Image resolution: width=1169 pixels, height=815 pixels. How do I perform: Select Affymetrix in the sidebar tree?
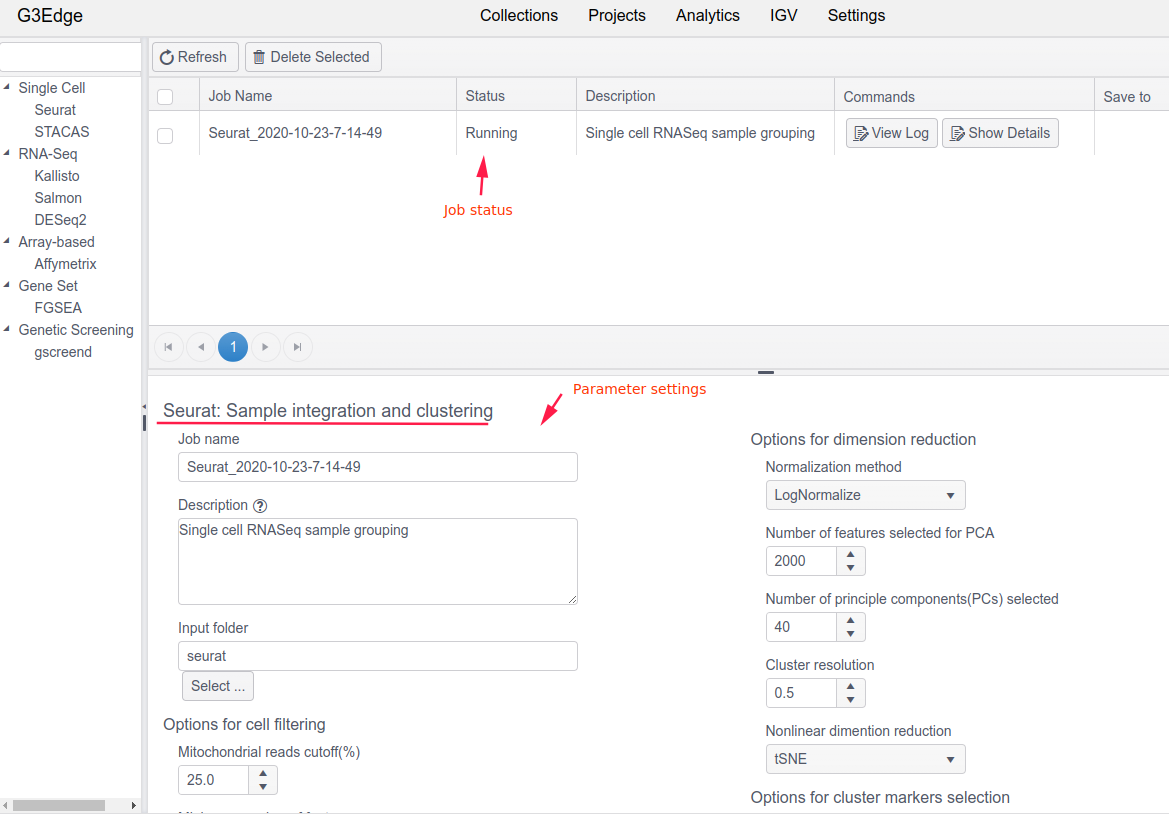coord(66,264)
